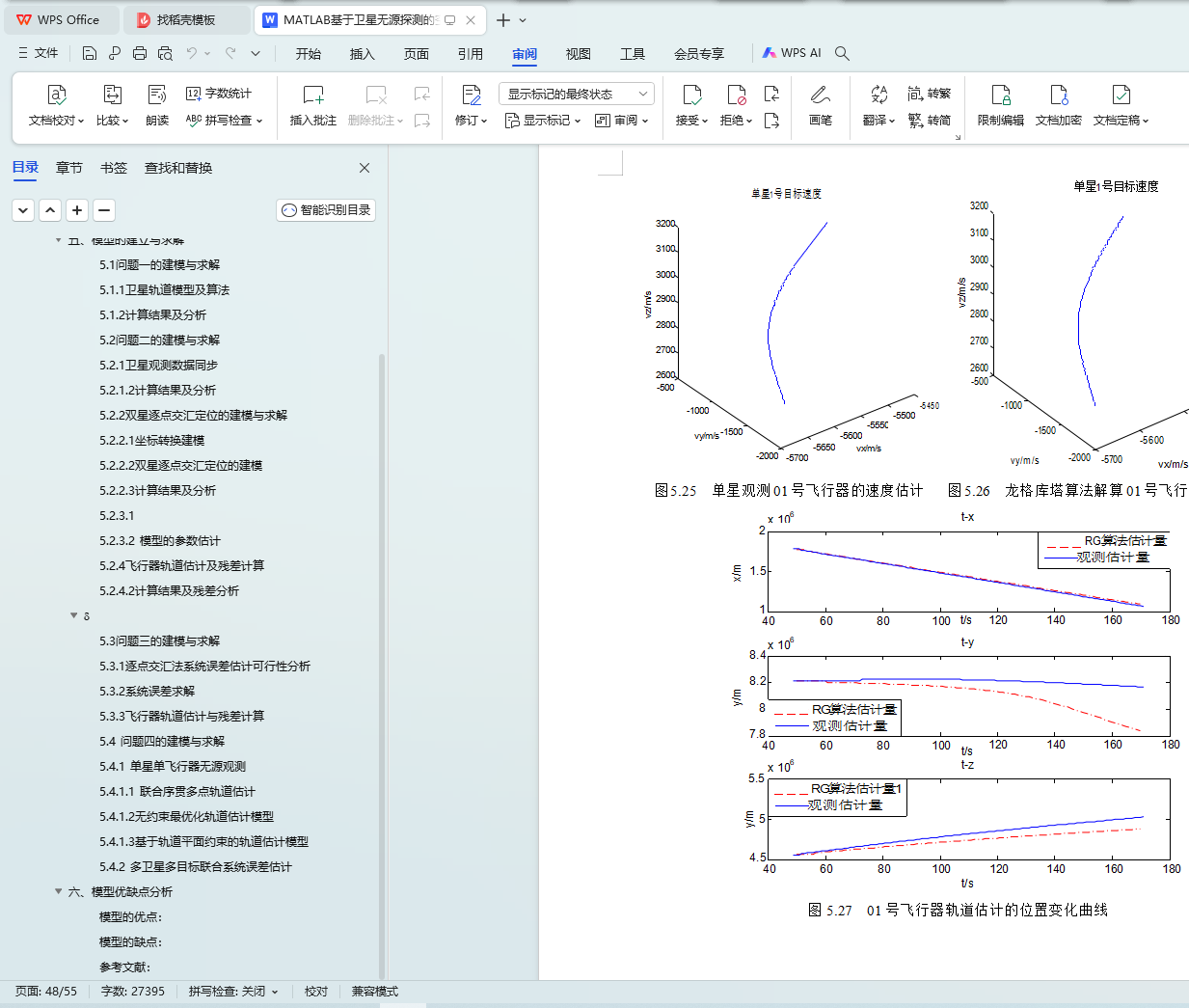
Task: Click the plus promote-level button in outline
Action: (77, 209)
